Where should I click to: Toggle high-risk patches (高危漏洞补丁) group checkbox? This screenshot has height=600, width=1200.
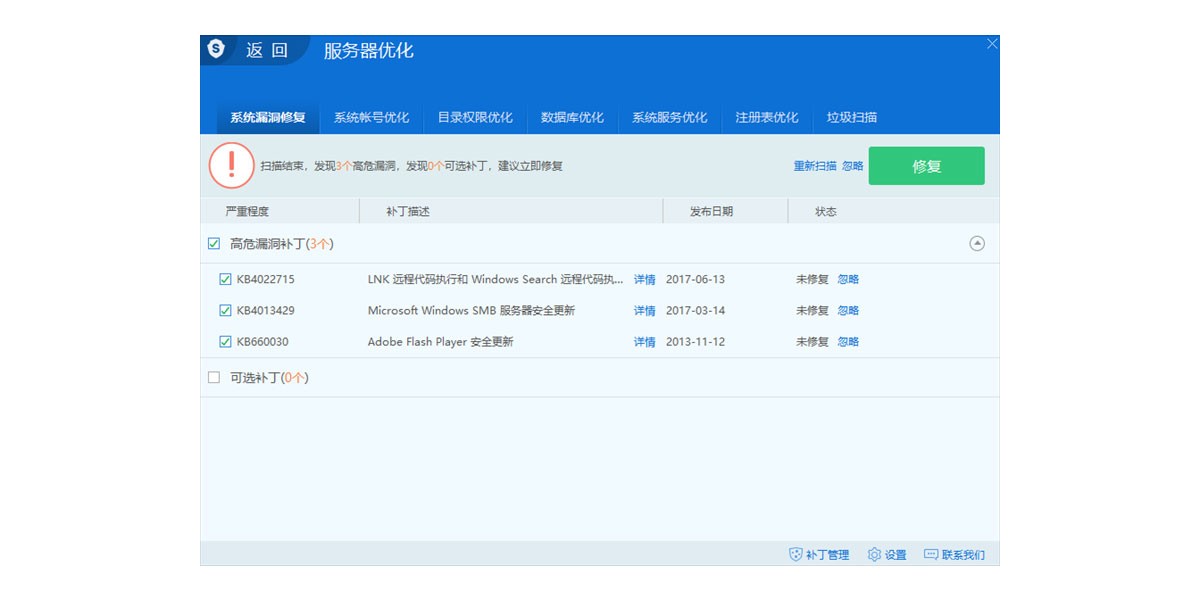(213, 244)
